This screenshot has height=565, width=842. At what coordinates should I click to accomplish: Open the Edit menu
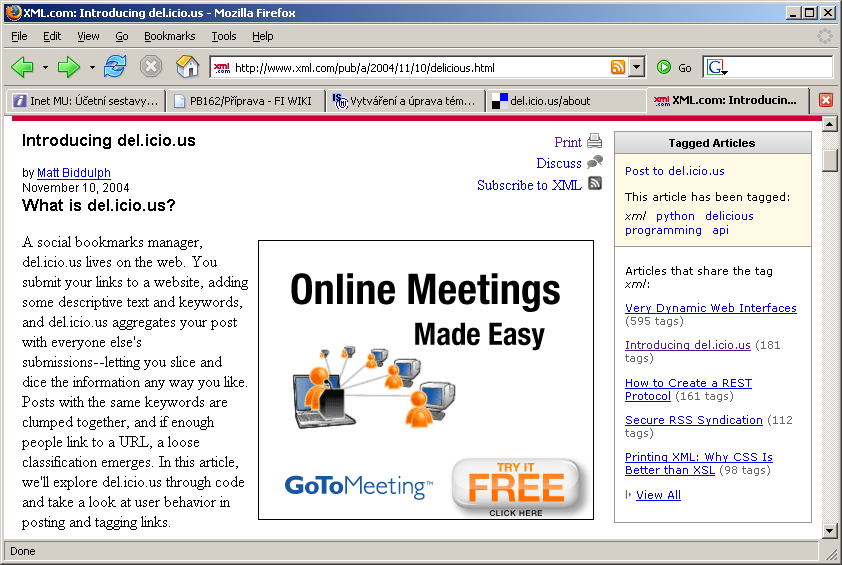pyautogui.click(x=52, y=36)
